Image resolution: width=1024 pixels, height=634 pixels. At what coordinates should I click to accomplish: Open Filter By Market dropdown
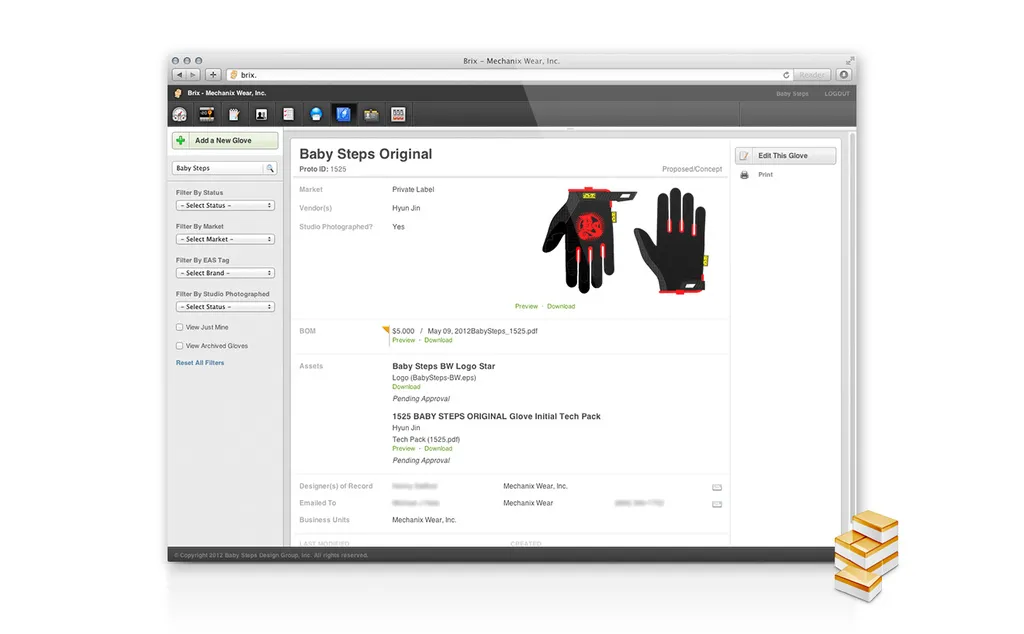tap(225, 240)
